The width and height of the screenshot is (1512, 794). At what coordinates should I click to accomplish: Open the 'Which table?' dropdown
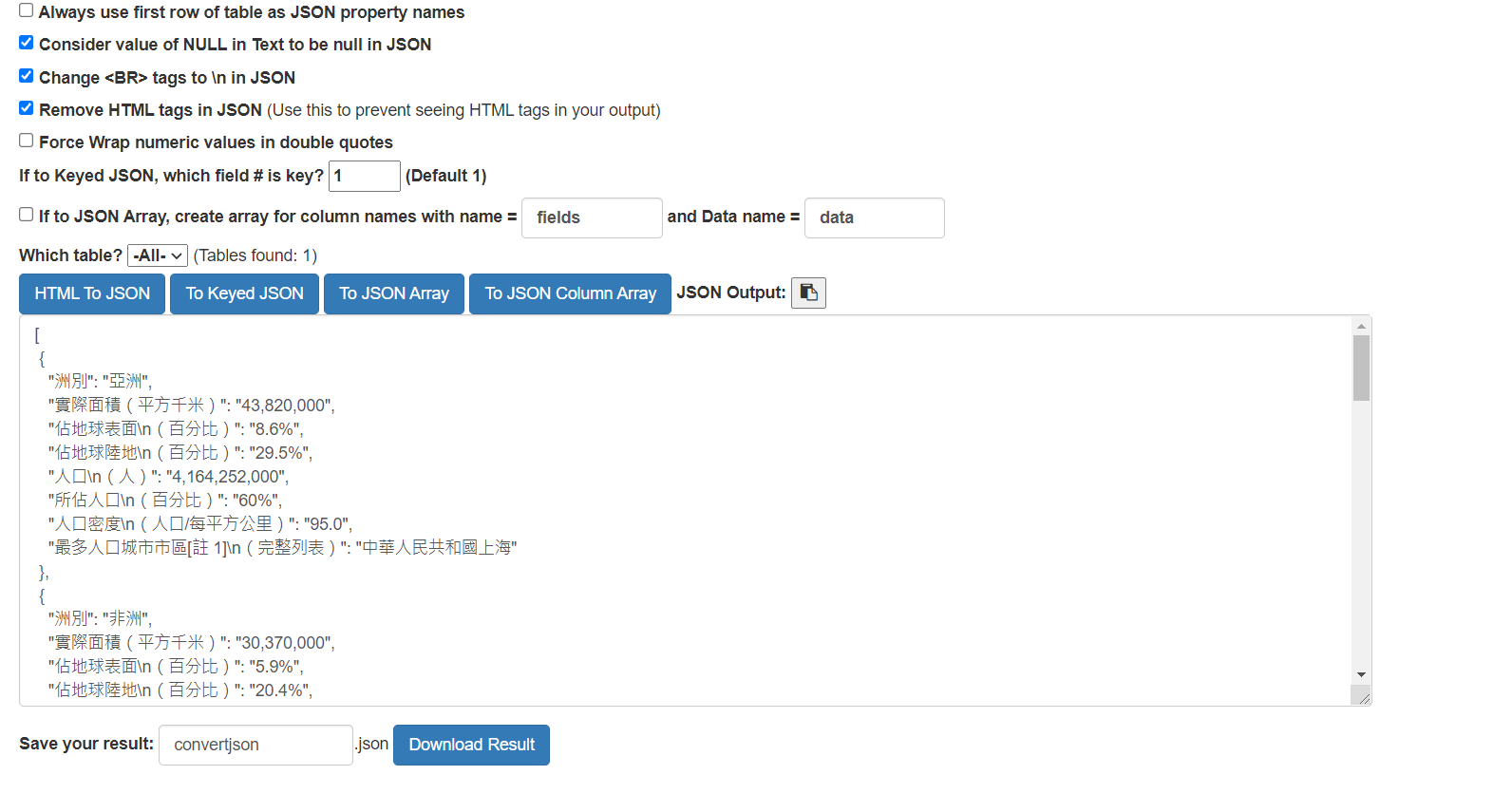[x=158, y=255]
